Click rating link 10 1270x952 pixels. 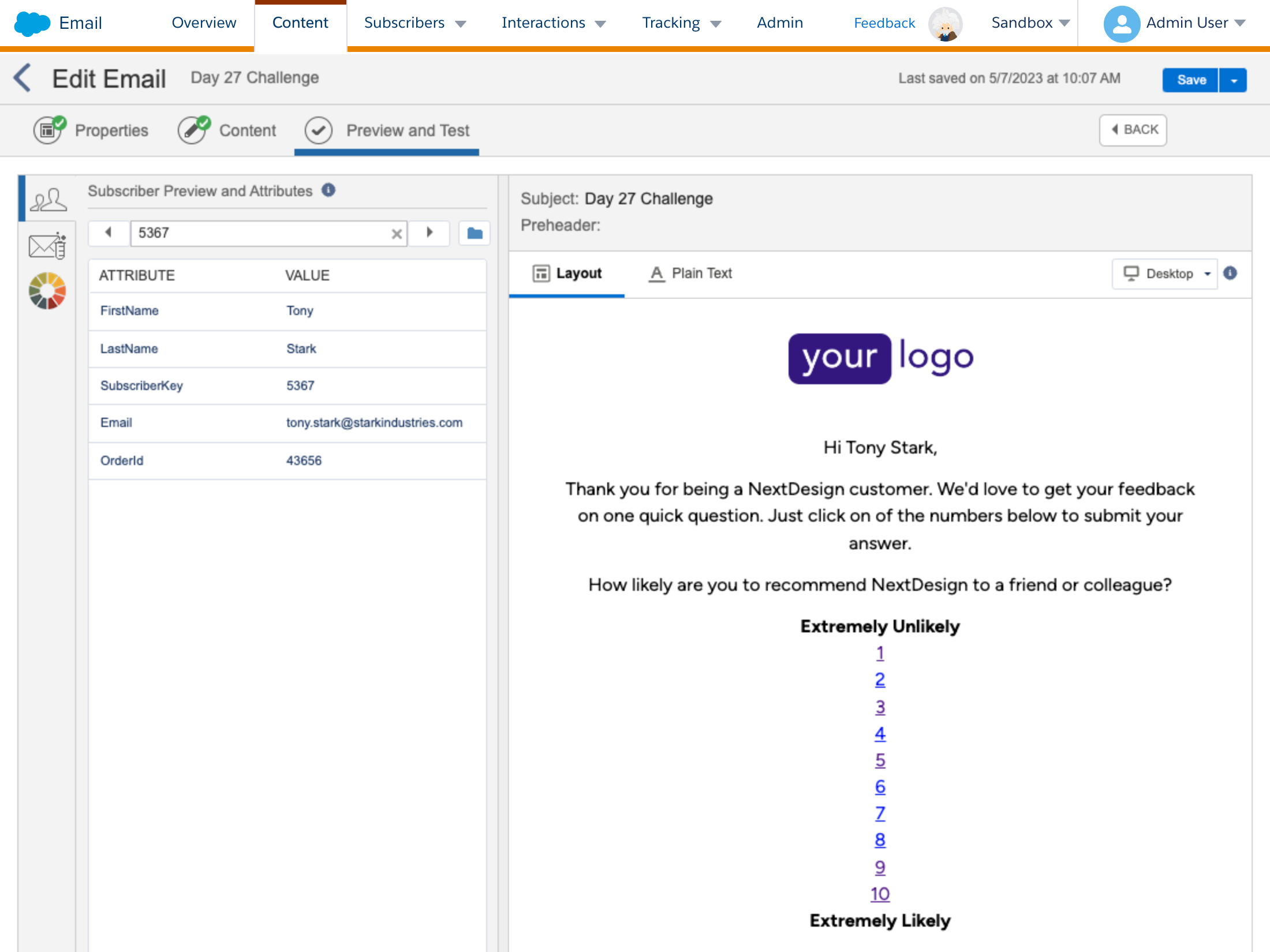click(x=880, y=894)
